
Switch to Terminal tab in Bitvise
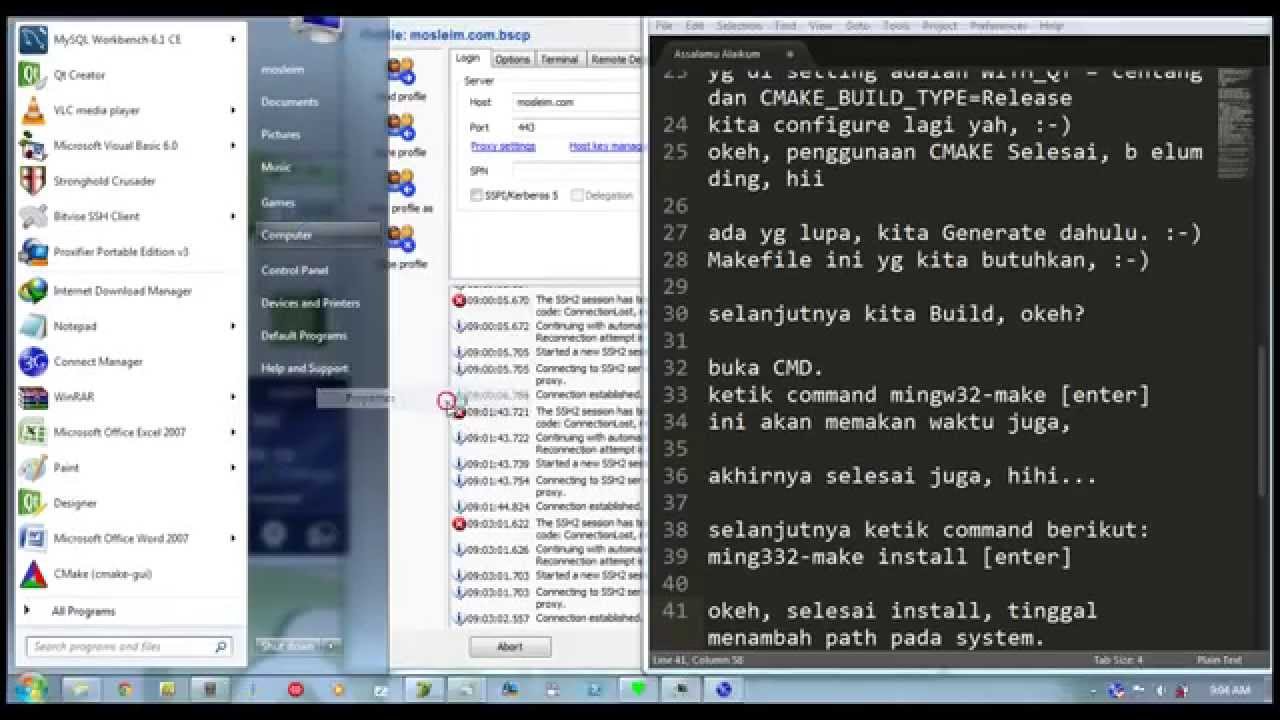point(560,59)
